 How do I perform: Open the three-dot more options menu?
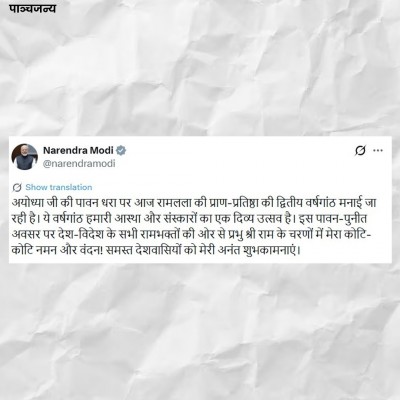378,151
